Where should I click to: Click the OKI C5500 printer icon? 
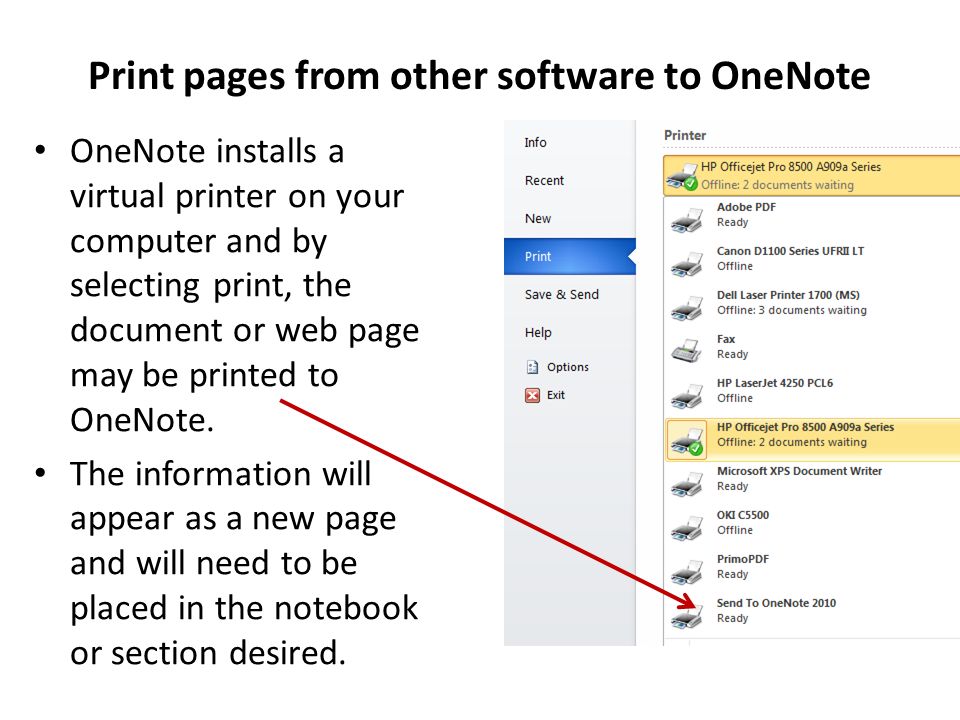point(686,528)
